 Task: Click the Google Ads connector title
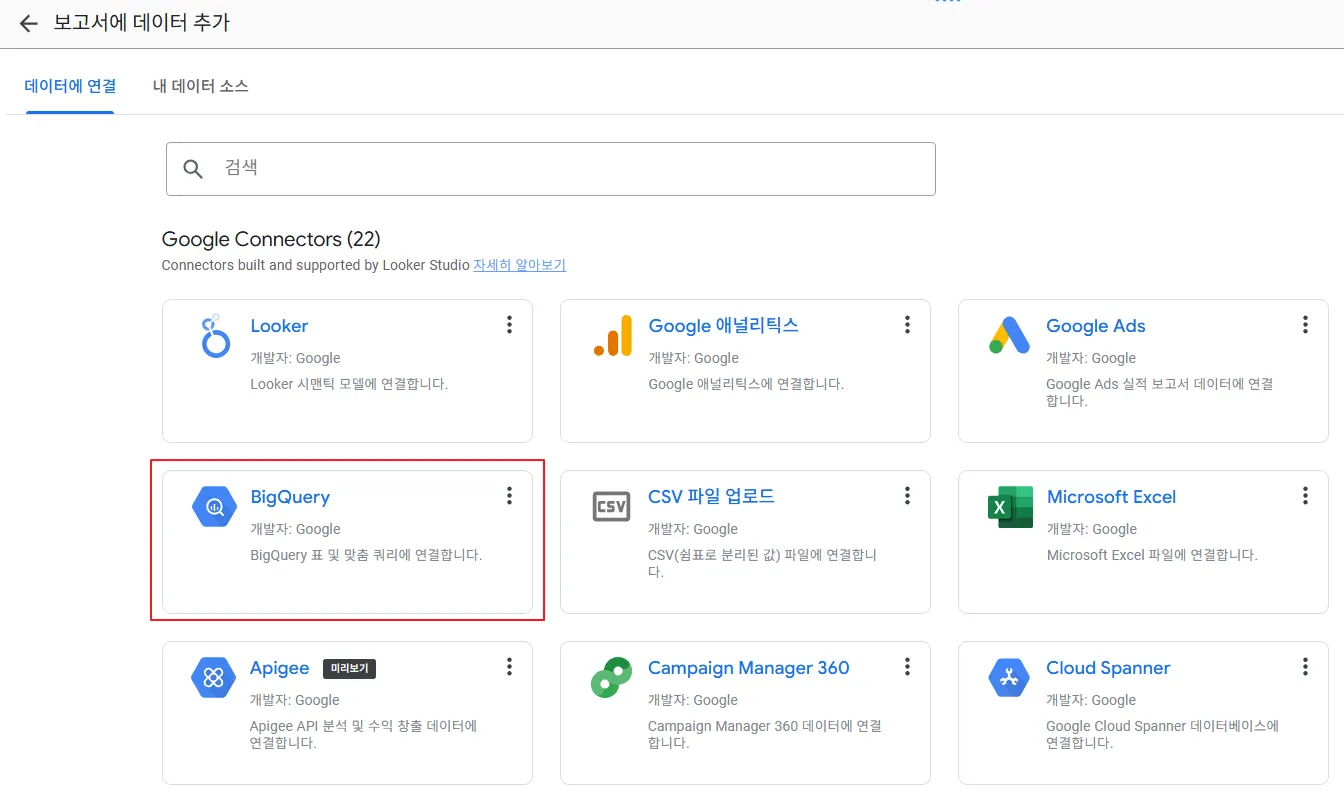[1096, 326]
